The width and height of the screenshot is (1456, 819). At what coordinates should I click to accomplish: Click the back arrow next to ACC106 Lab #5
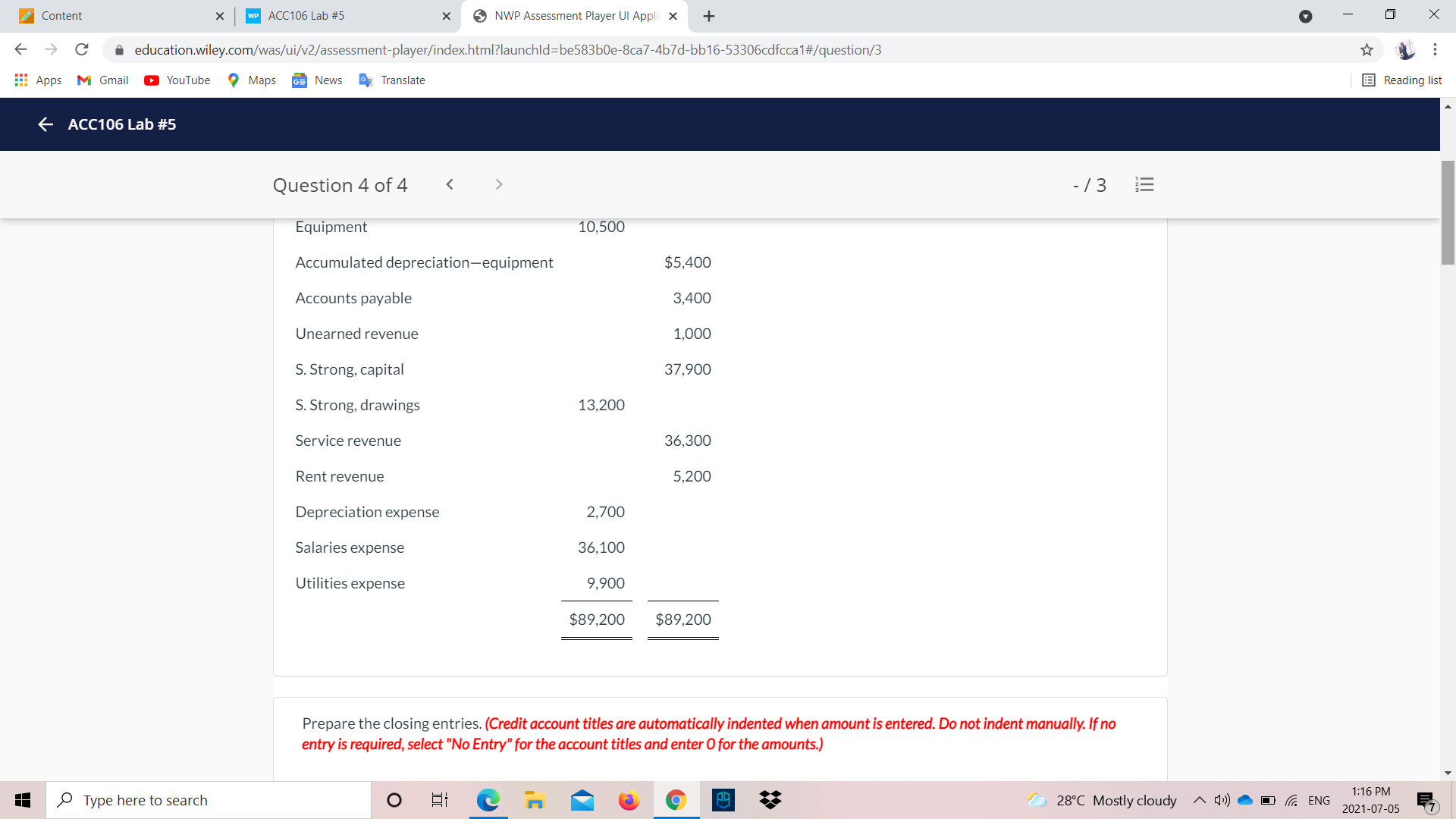(45, 124)
